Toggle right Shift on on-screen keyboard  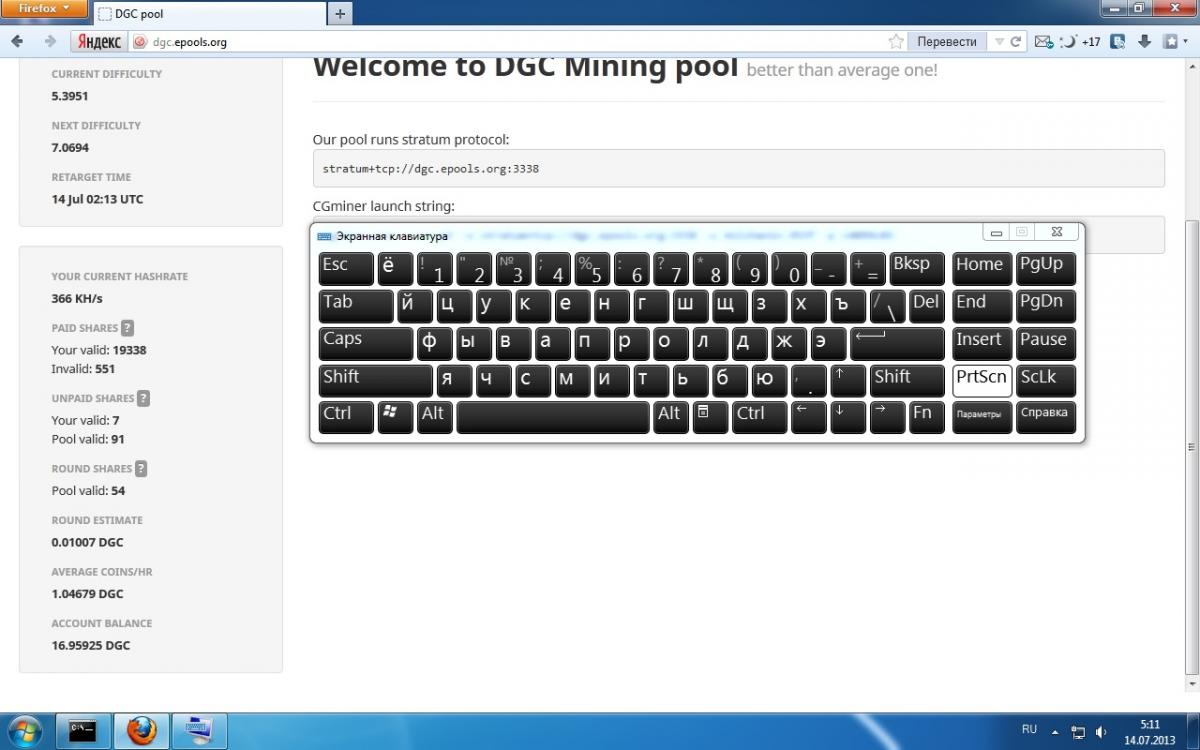(x=907, y=380)
